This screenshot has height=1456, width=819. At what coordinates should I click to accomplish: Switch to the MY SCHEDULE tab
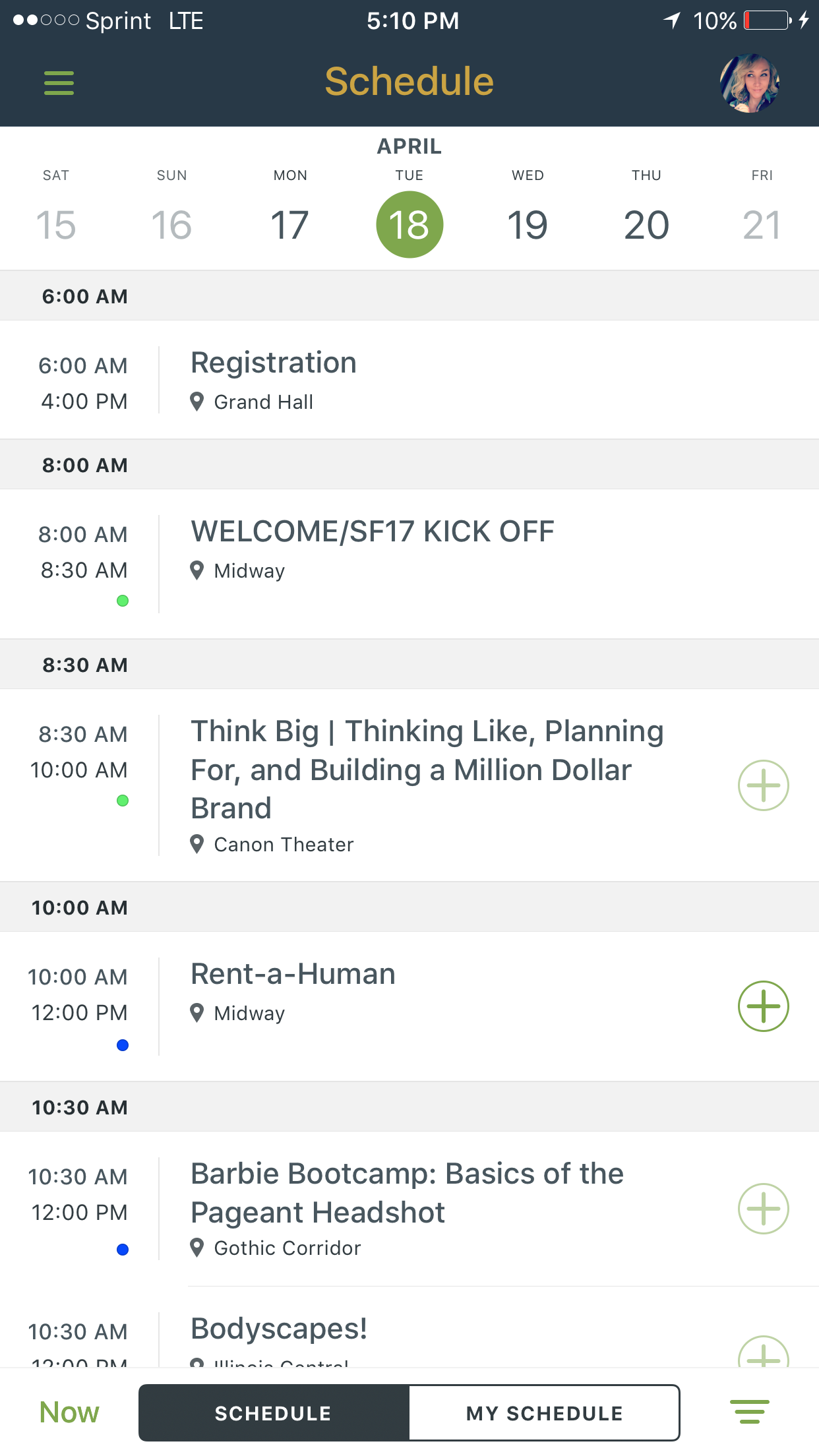(x=544, y=1413)
